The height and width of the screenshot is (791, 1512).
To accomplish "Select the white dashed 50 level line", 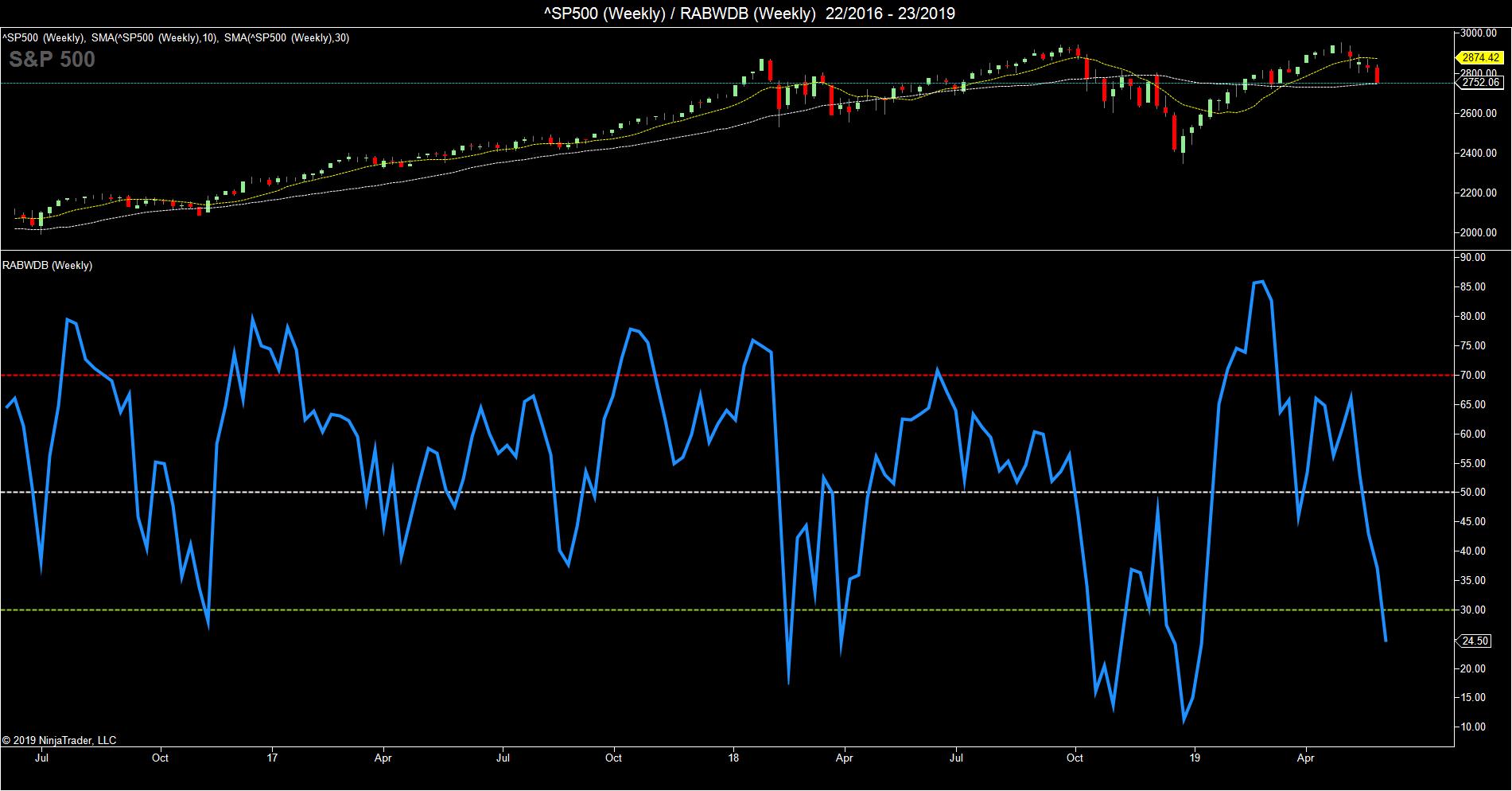I will pos(716,492).
